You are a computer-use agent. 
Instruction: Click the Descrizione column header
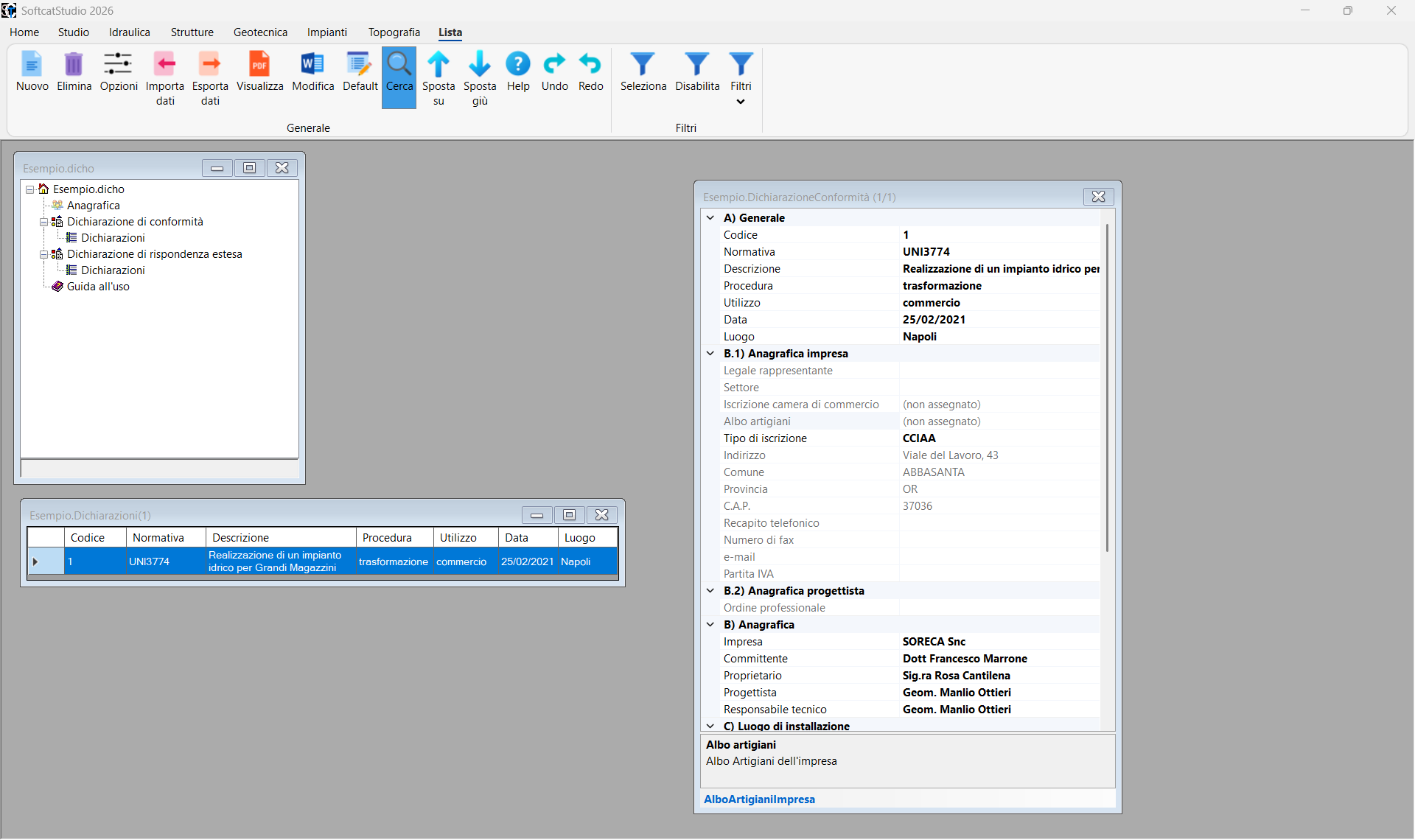(281, 538)
